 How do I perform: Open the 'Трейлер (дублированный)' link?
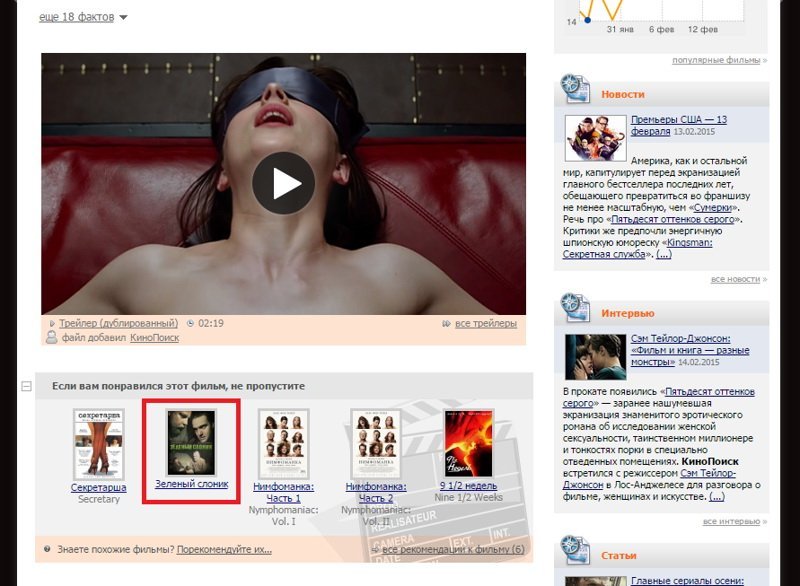(x=118, y=324)
